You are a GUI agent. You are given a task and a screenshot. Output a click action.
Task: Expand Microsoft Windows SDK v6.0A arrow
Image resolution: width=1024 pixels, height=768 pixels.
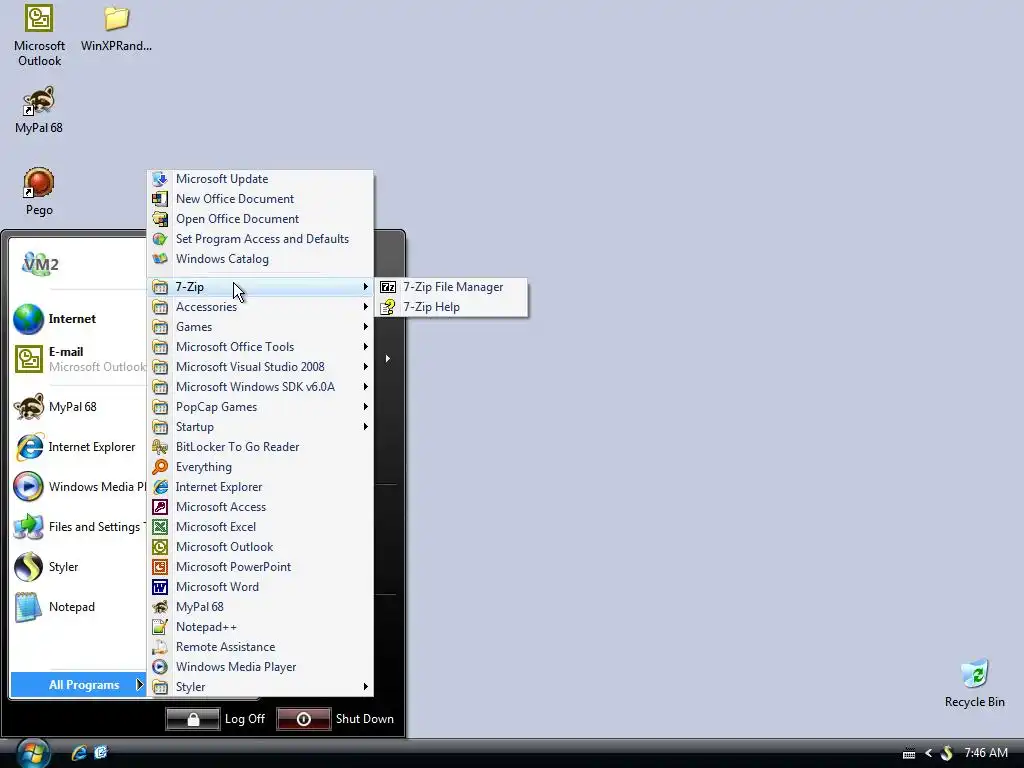[366, 387]
